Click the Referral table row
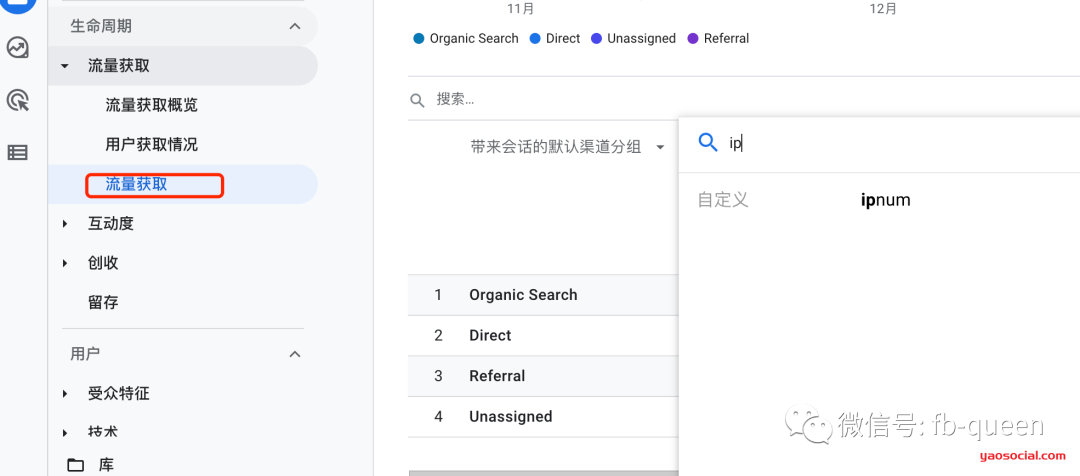The height and width of the screenshot is (476, 1080). click(x=543, y=376)
